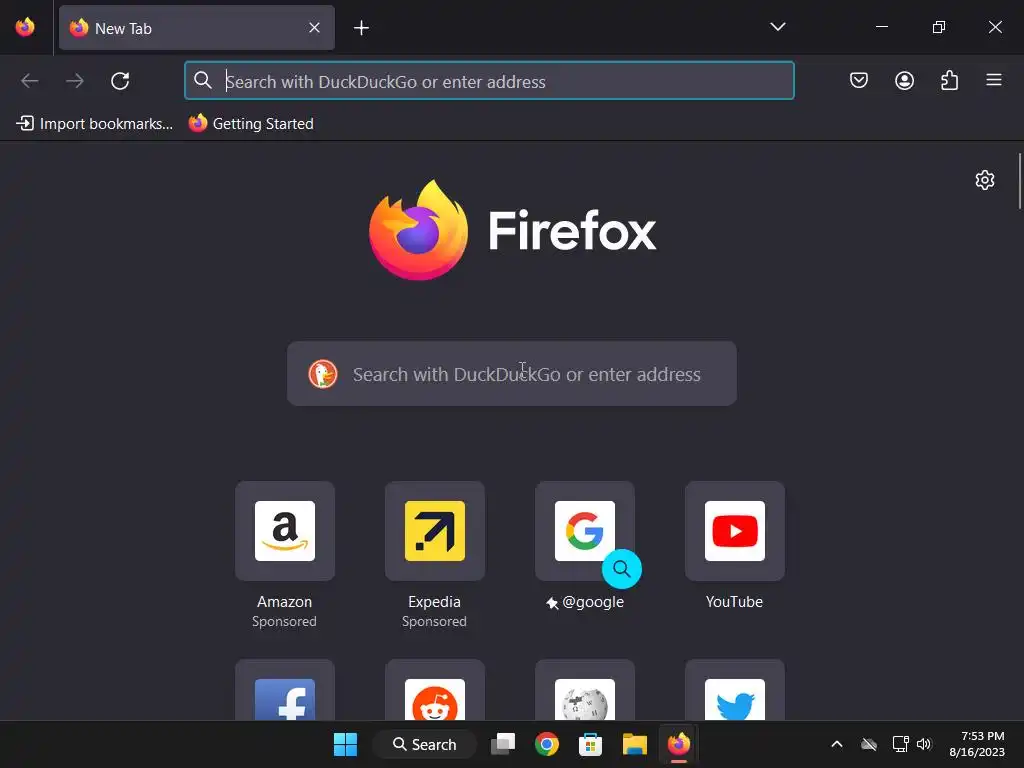Open the Firefox account menu
Screen dimensions: 1024x768
904,80
